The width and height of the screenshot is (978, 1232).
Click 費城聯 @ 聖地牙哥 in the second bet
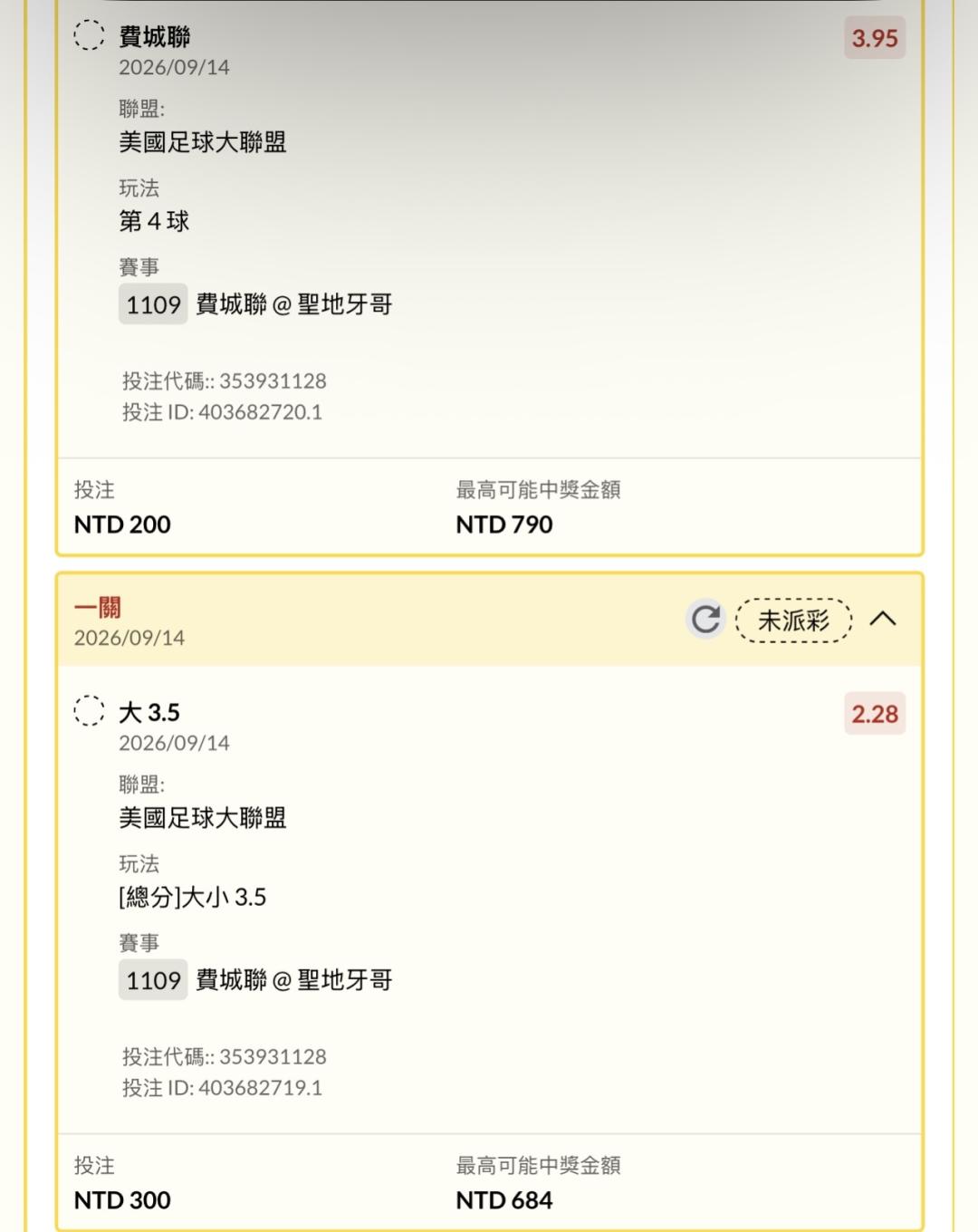[294, 980]
